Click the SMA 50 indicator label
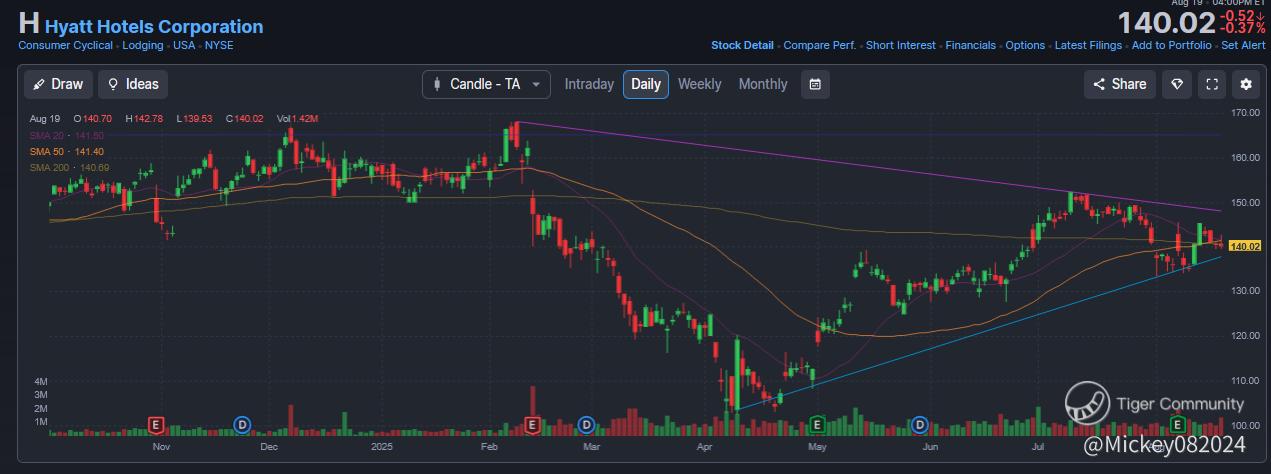 point(67,151)
